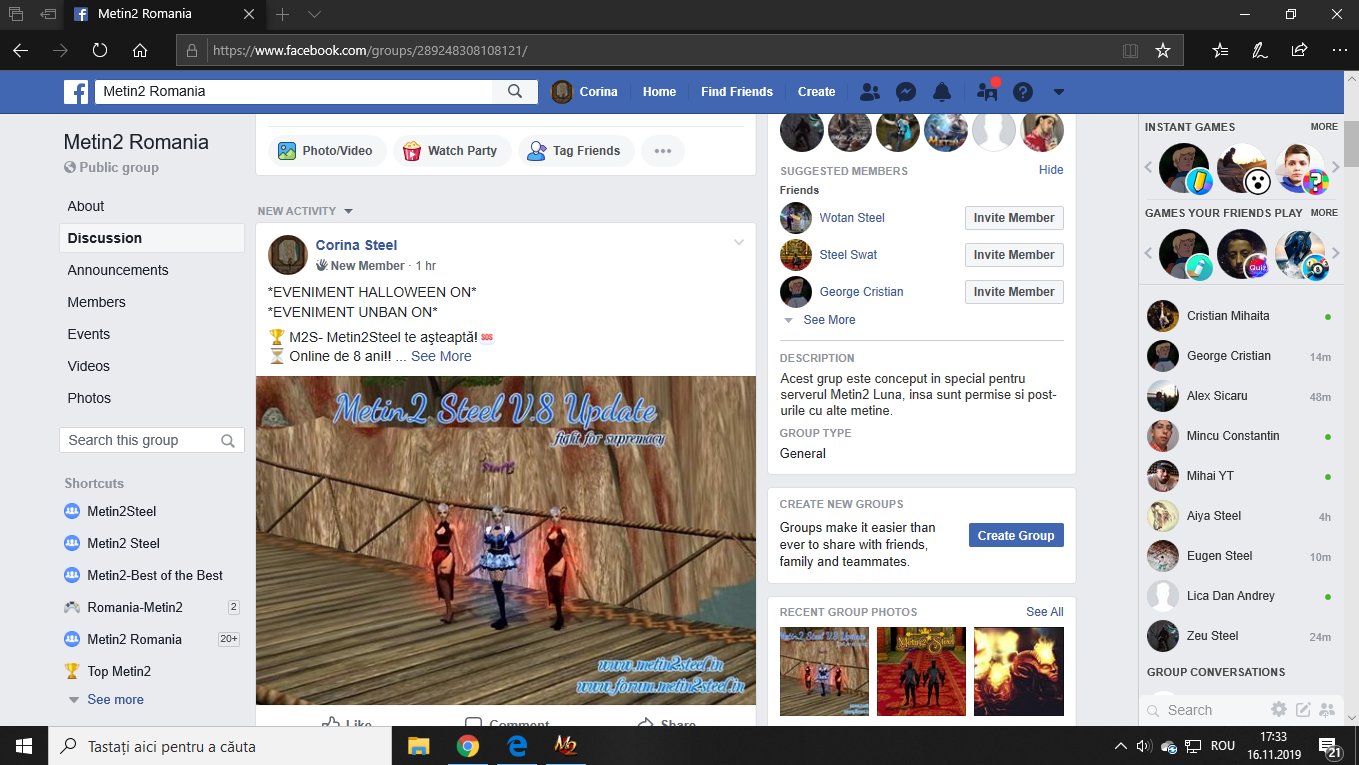Image resolution: width=1359 pixels, height=765 pixels.
Task: Add page to favorites star icon
Action: pos(1162,50)
